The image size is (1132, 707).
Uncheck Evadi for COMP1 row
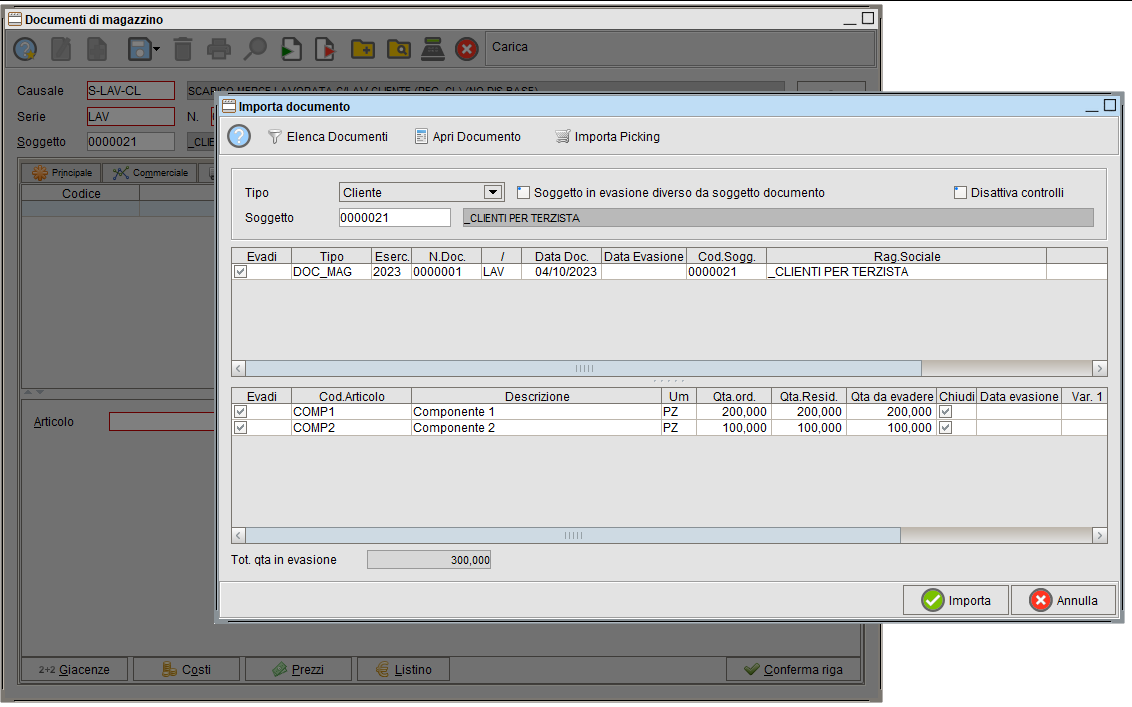pos(240,412)
